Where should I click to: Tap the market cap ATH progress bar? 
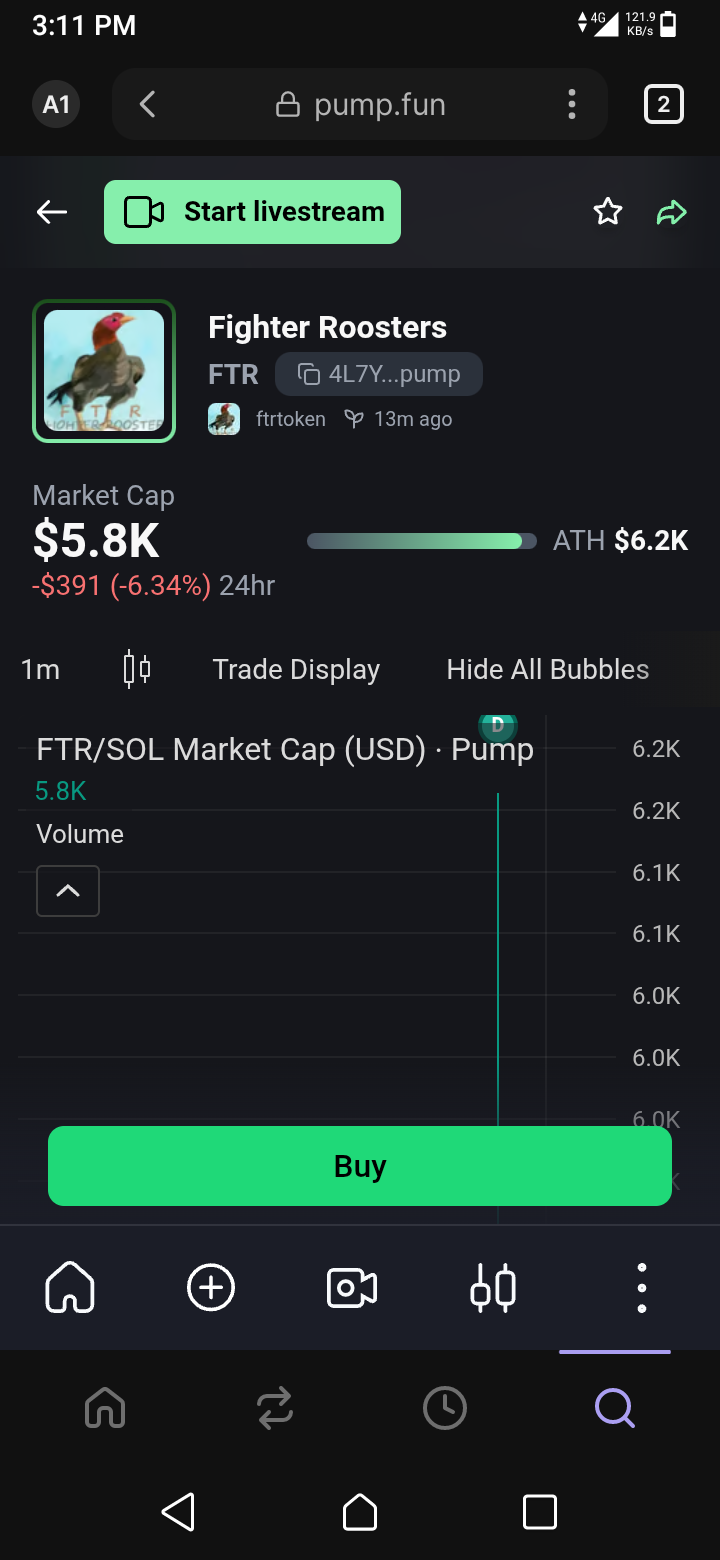point(415,541)
